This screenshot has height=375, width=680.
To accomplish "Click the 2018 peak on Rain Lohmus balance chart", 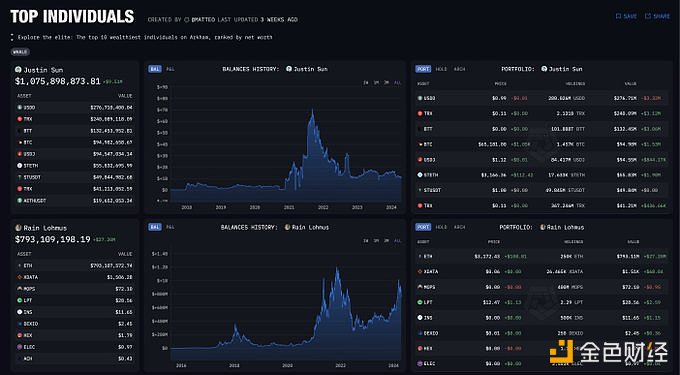I will pos(235,326).
